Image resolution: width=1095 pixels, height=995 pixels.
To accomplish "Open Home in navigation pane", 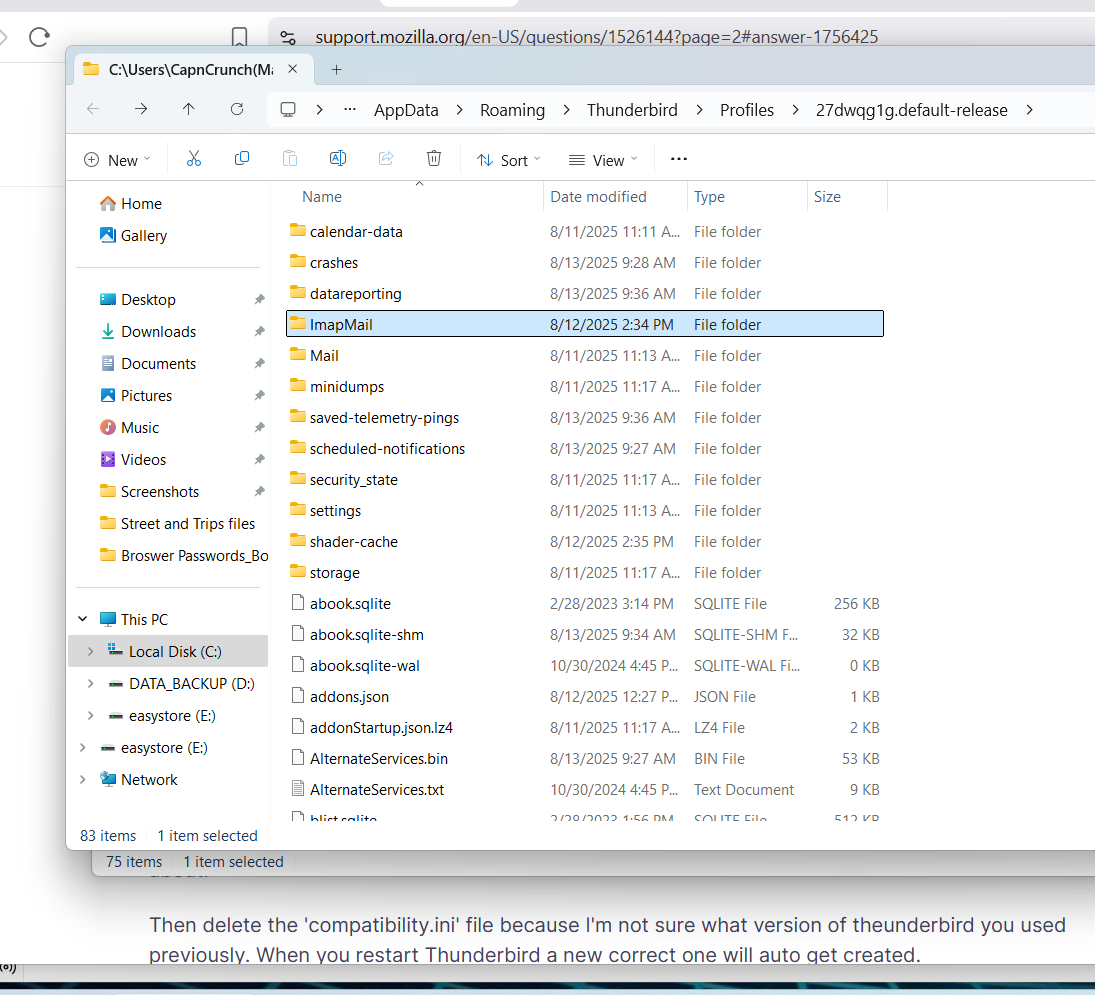I will pyautogui.click(x=141, y=203).
